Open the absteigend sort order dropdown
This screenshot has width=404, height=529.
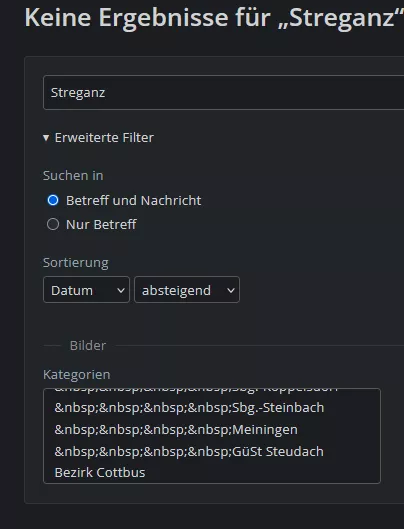(187, 290)
